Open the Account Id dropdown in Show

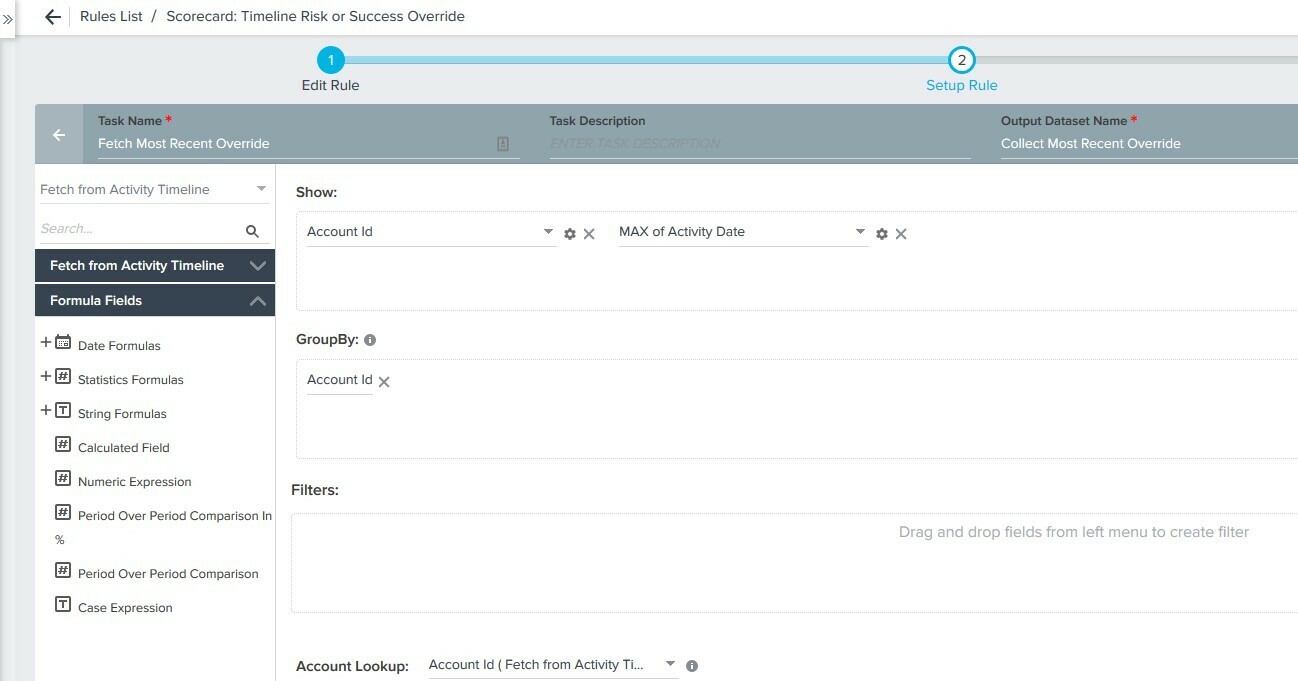[431, 232]
